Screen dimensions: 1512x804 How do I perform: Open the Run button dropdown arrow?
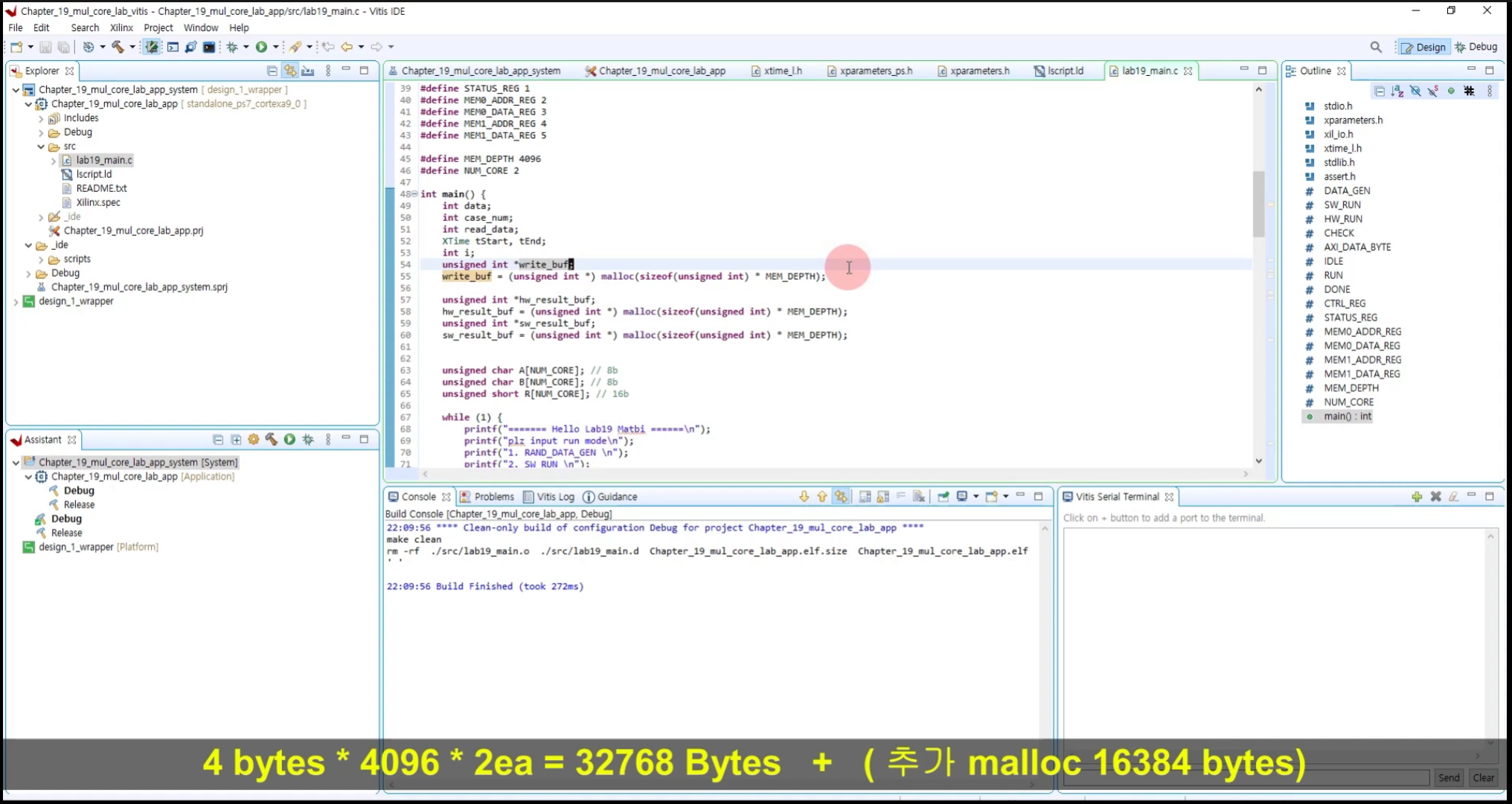click(275, 47)
